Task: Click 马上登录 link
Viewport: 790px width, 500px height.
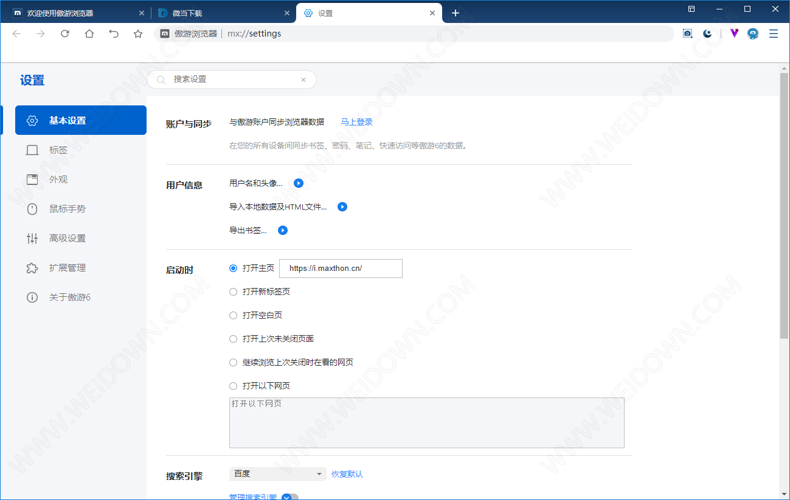Action: pos(357,122)
